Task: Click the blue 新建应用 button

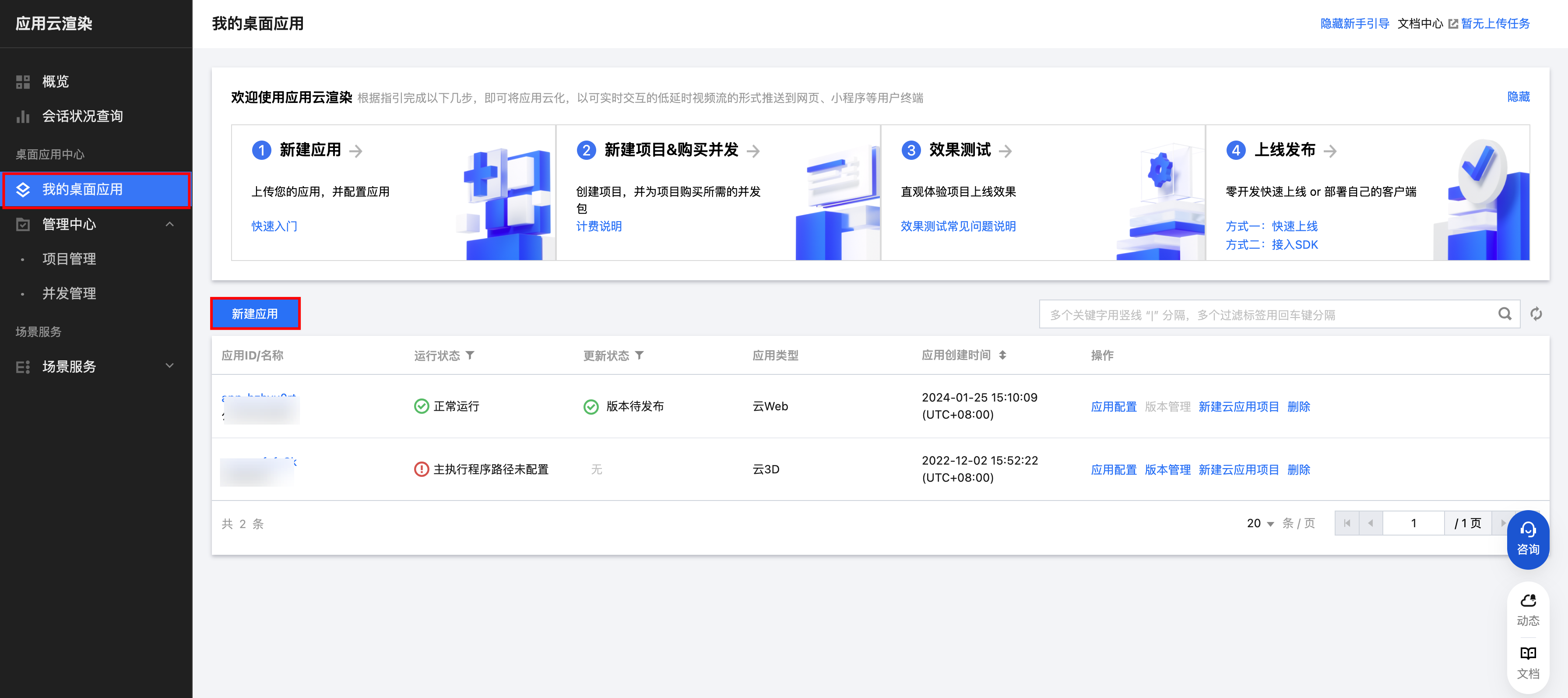Action: [x=255, y=314]
